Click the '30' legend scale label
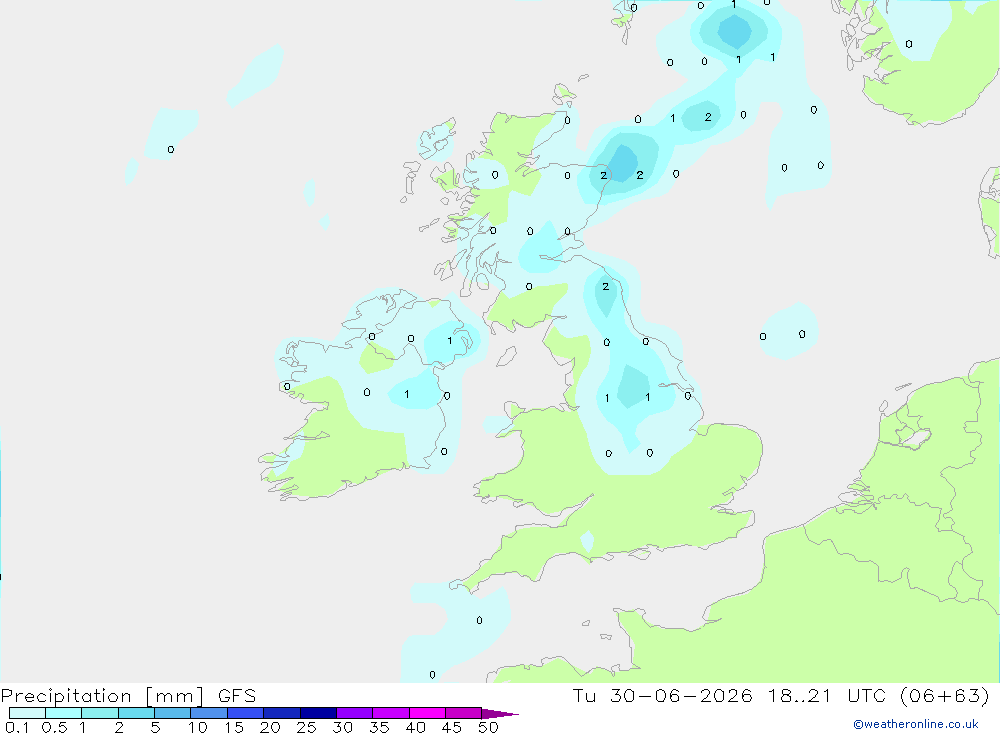Screen dimensions: 1000x733 tap(342, 727)
